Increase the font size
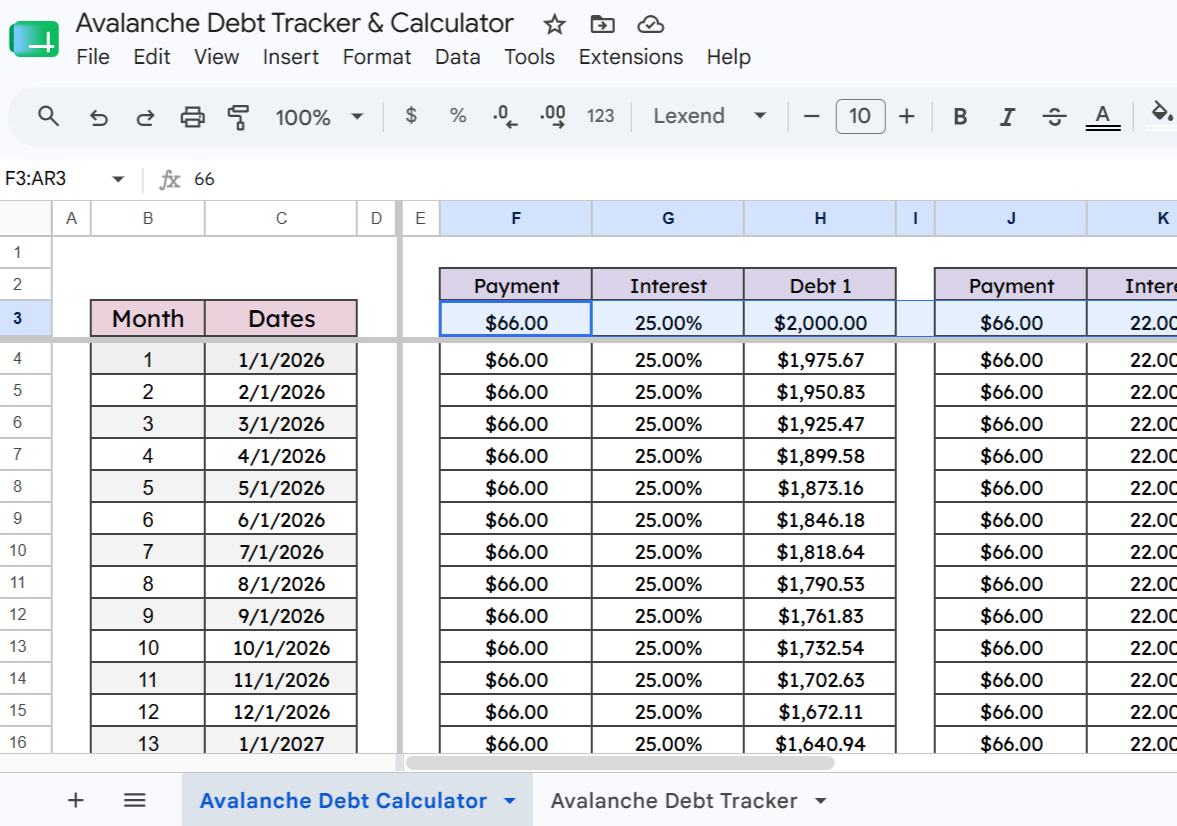This screenshot has width=1177, height=826. coord(907,116)
